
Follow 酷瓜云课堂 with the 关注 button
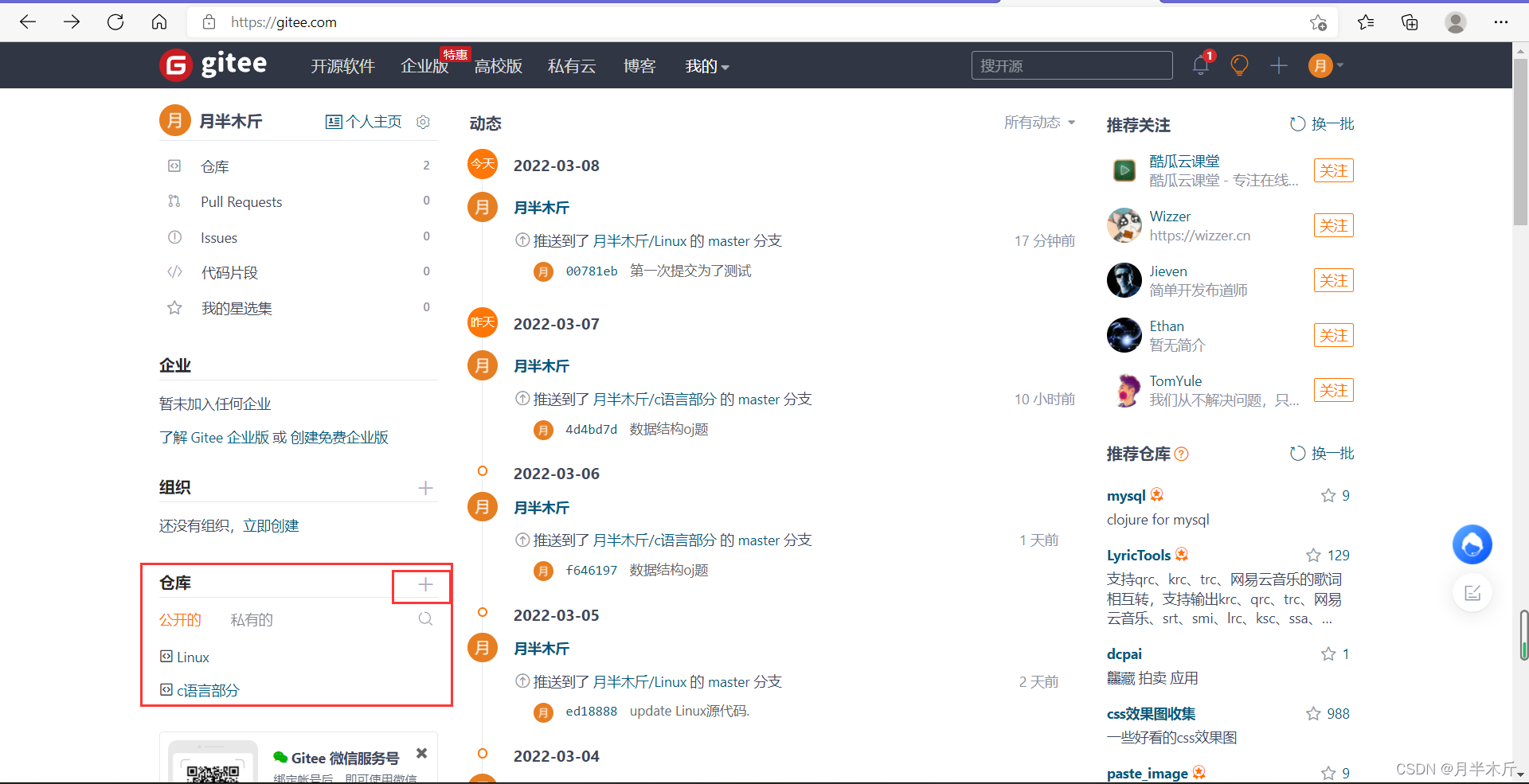click(1334, 171)
